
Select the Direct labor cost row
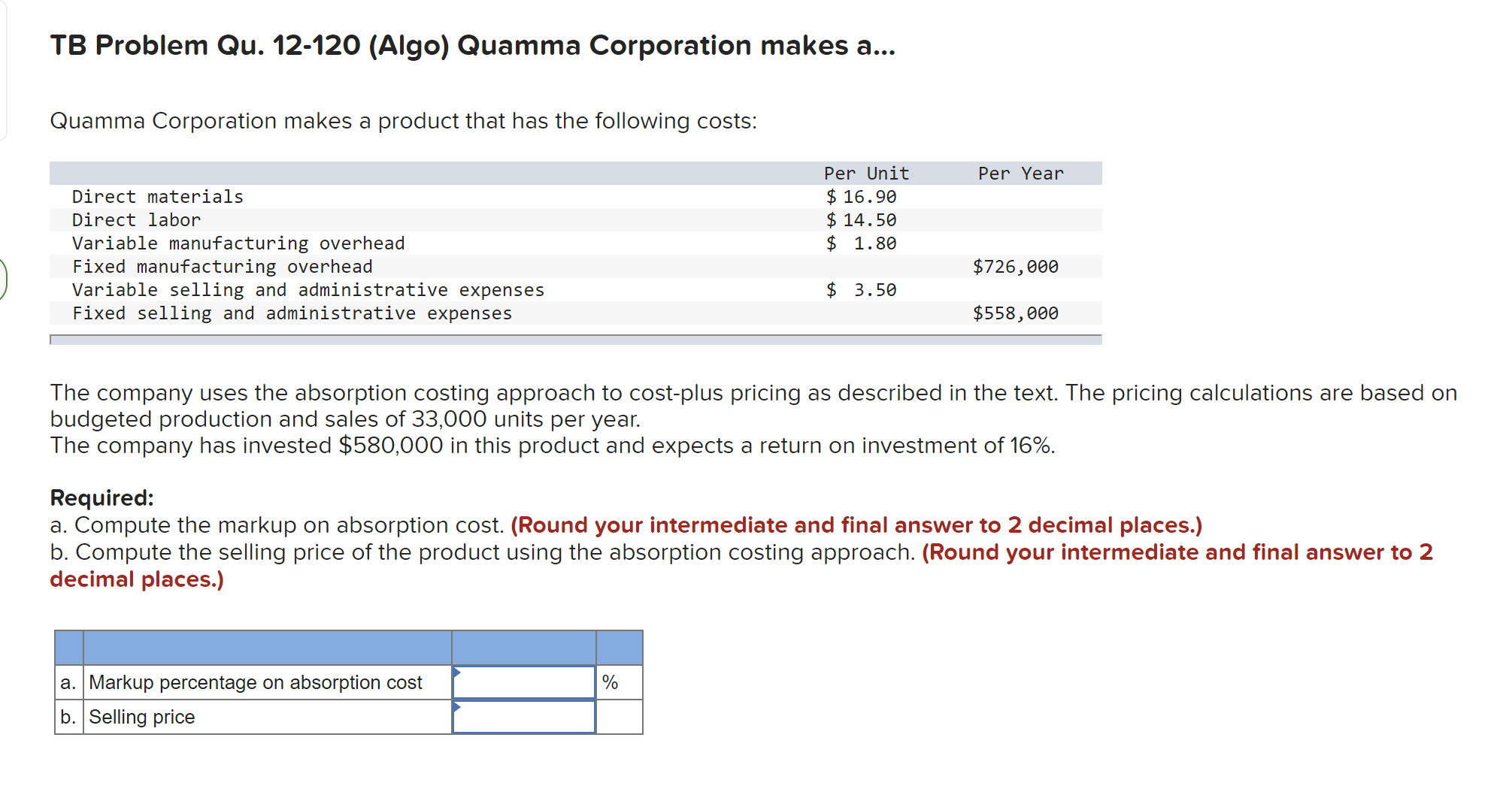[x=136, y=219]
